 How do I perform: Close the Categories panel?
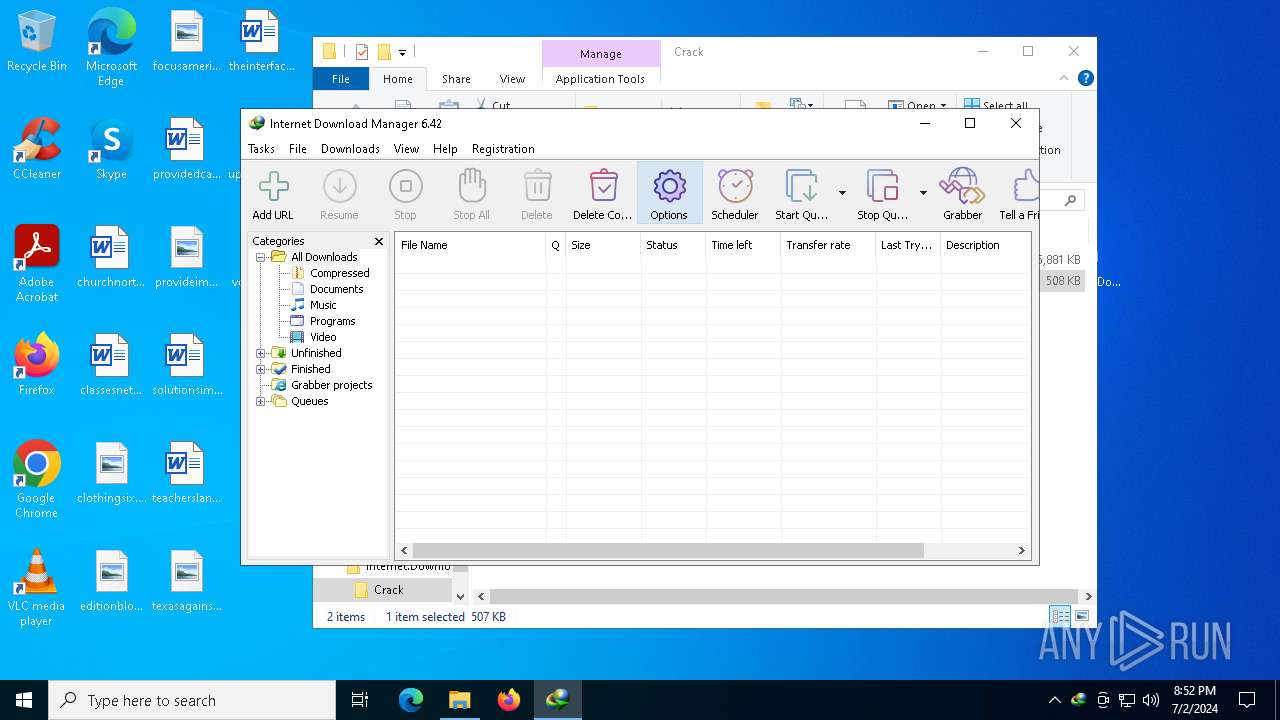[x=379, y=241]
